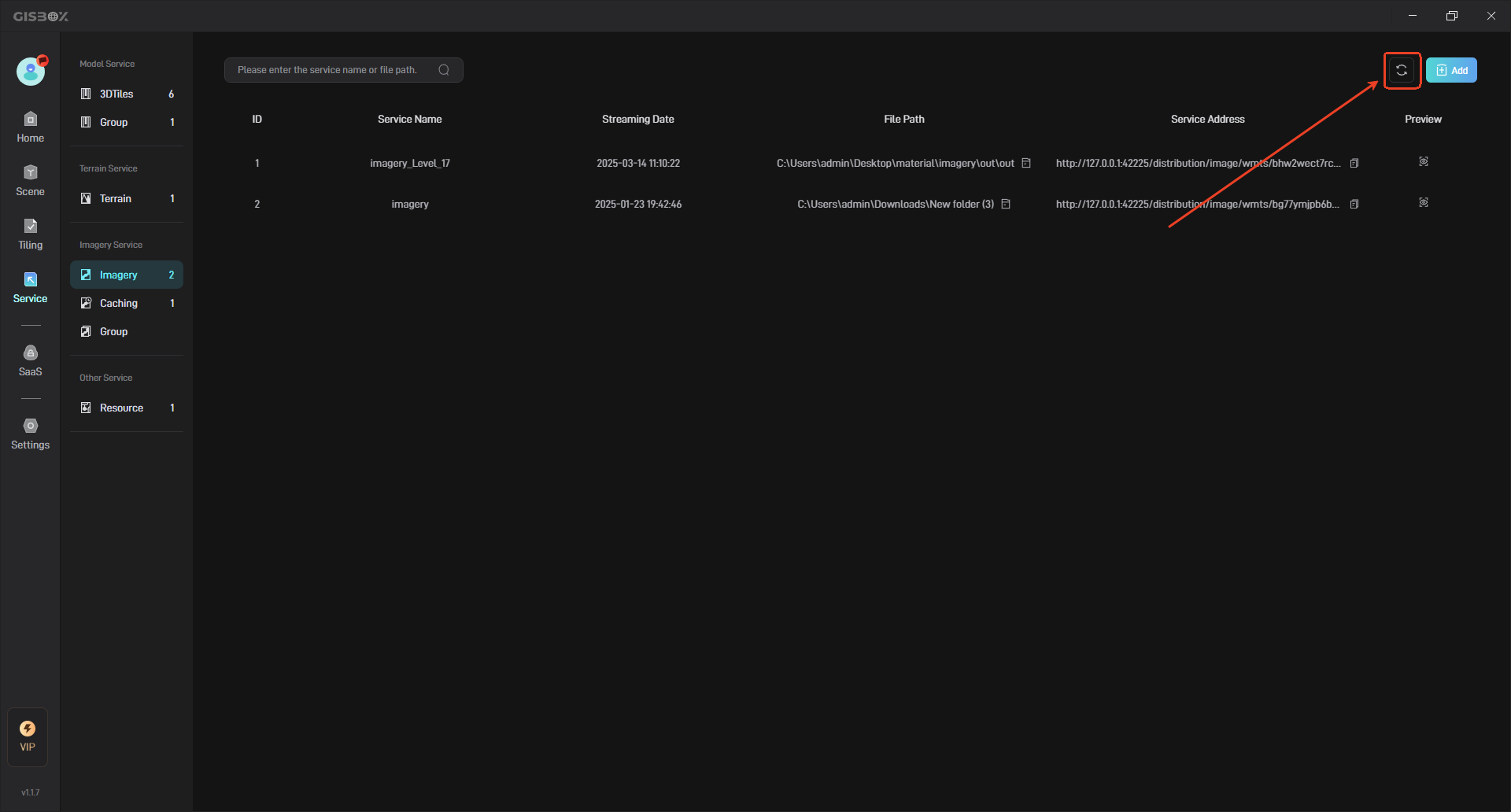Viewport: 1511px width, 812px height.
Task: Click the Terrain sidebar icon
Action: 86,198
